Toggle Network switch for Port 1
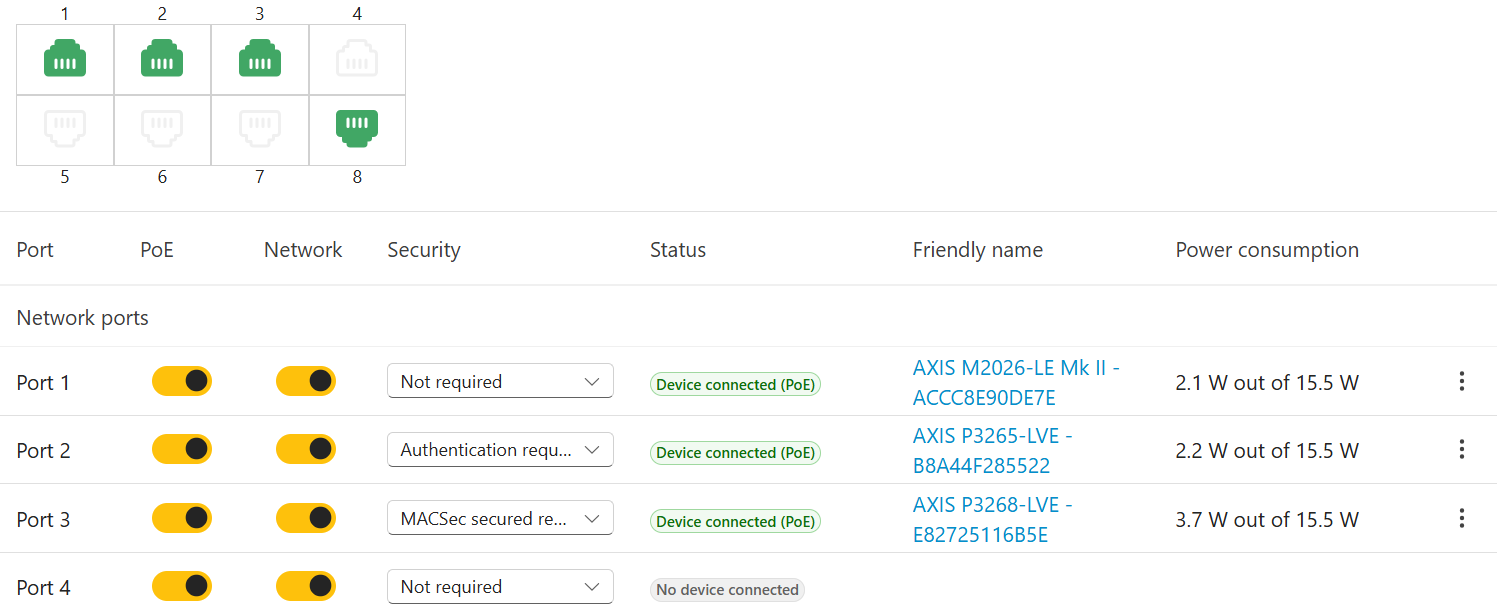 [x=306, y=381]
